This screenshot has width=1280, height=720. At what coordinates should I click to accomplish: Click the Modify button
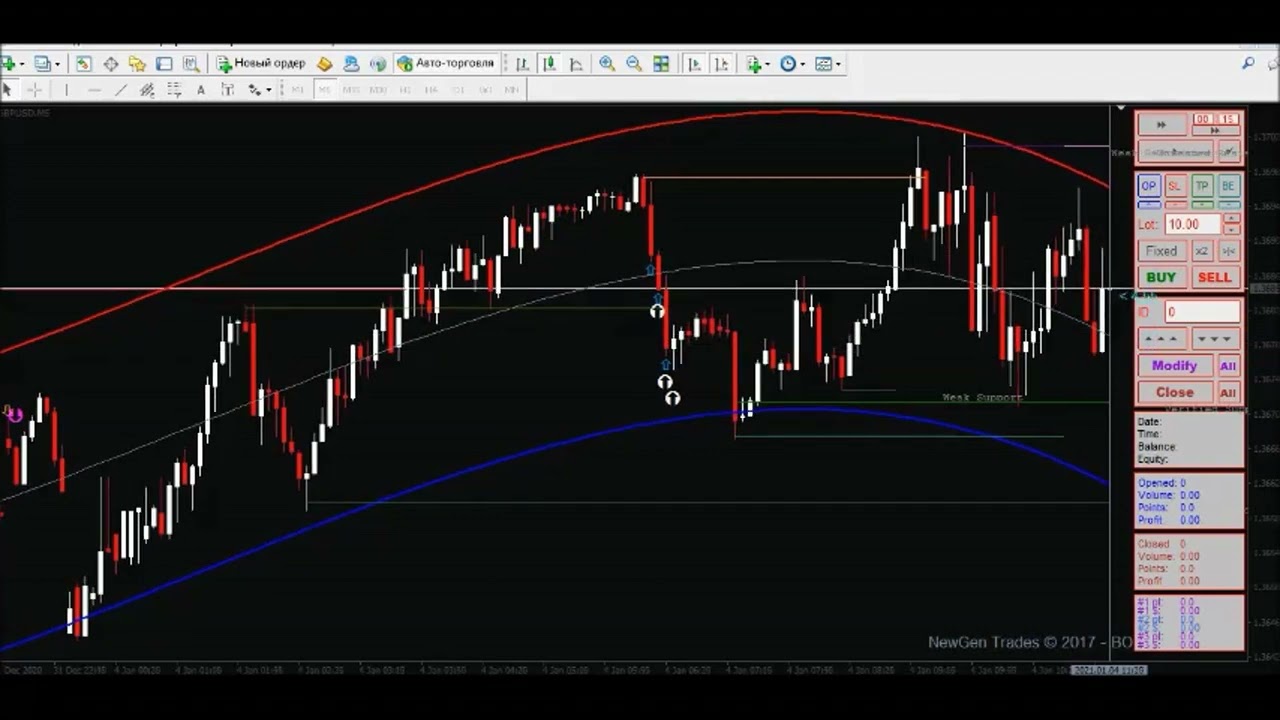tap(1174, 366)
